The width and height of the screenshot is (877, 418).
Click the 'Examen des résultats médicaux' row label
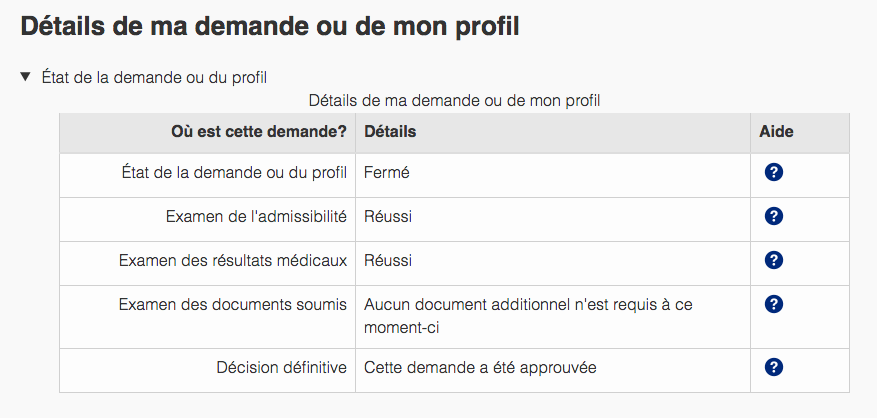click(232, 260)
